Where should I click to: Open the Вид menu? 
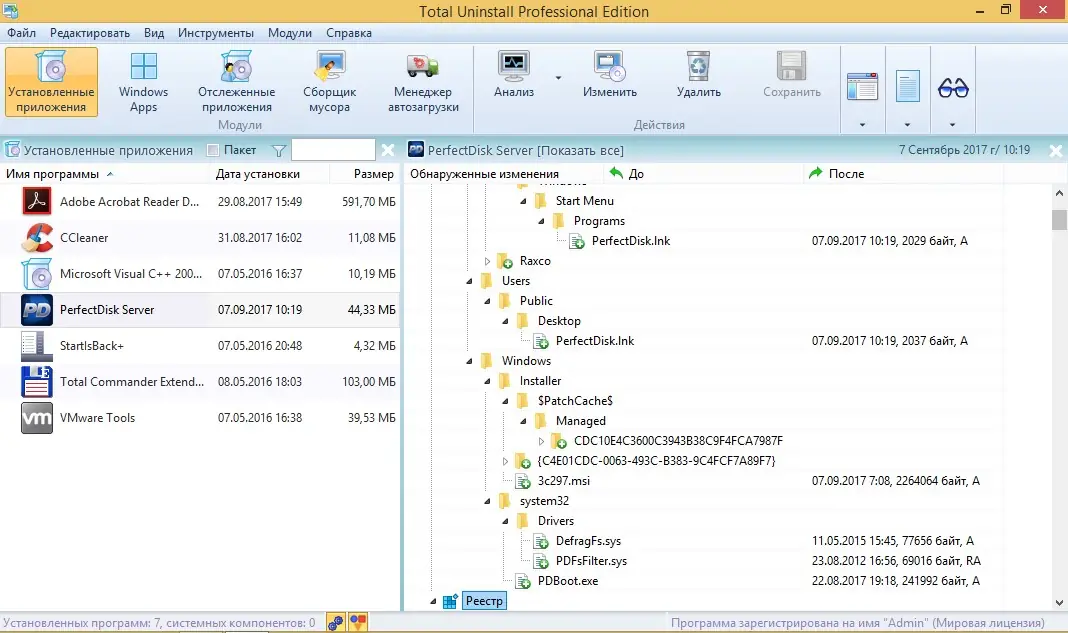pos(154,33)
